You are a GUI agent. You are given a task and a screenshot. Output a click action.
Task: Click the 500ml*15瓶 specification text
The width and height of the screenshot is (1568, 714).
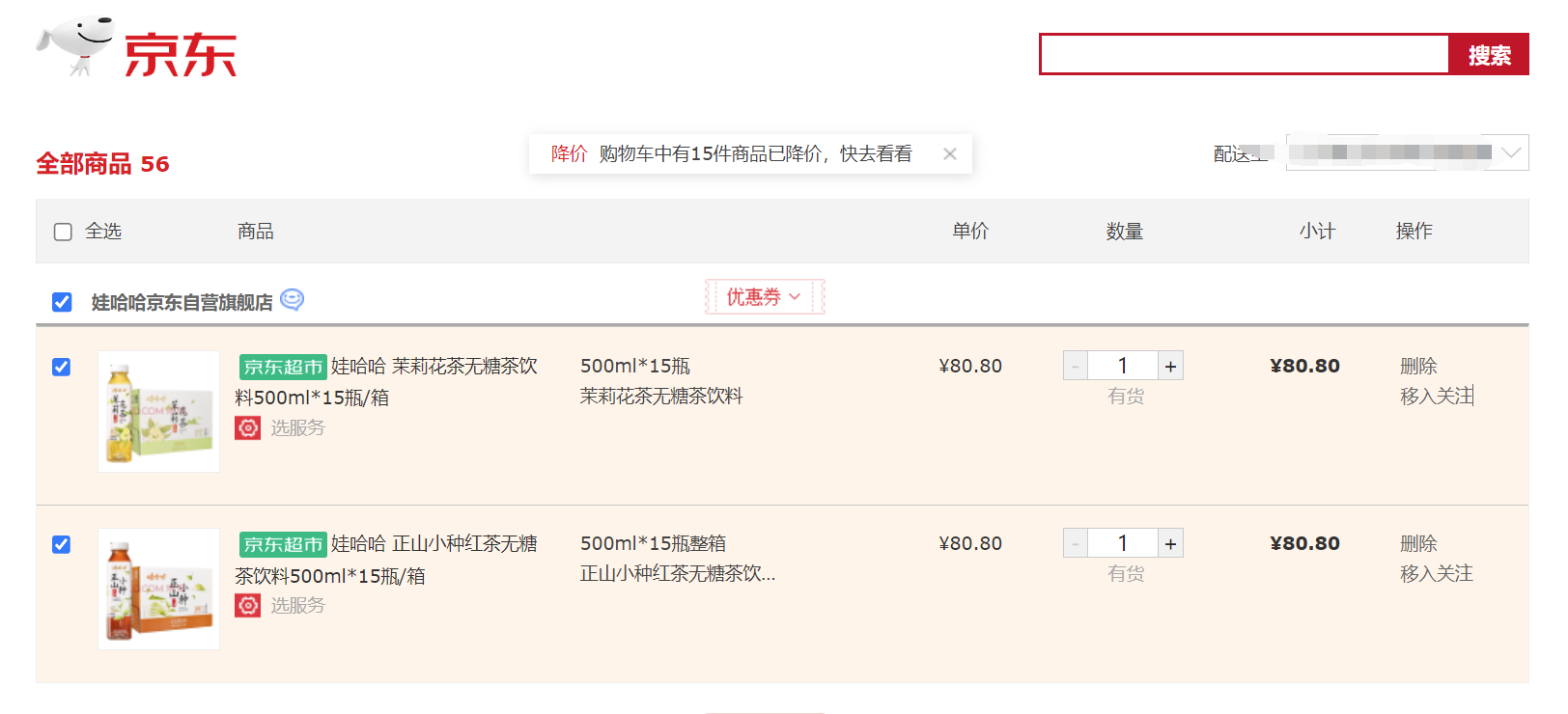click(635, 366)
